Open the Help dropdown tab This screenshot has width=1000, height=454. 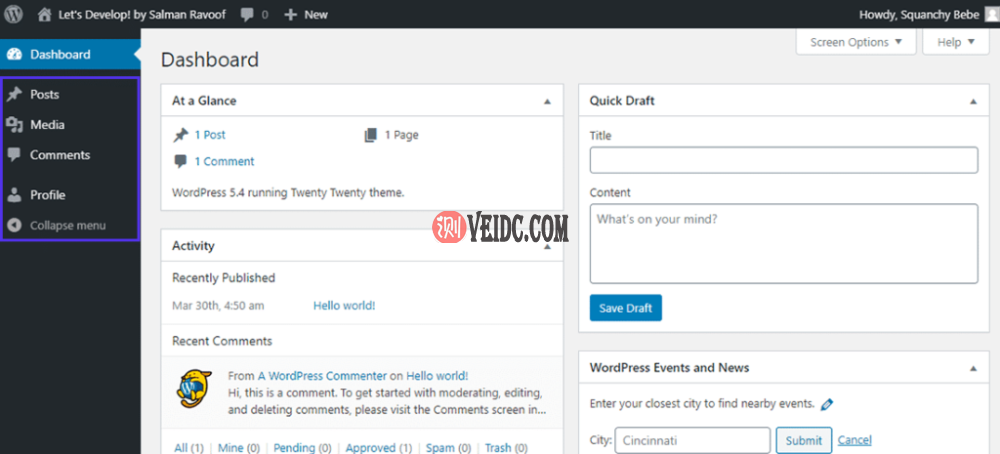point(956,42)
